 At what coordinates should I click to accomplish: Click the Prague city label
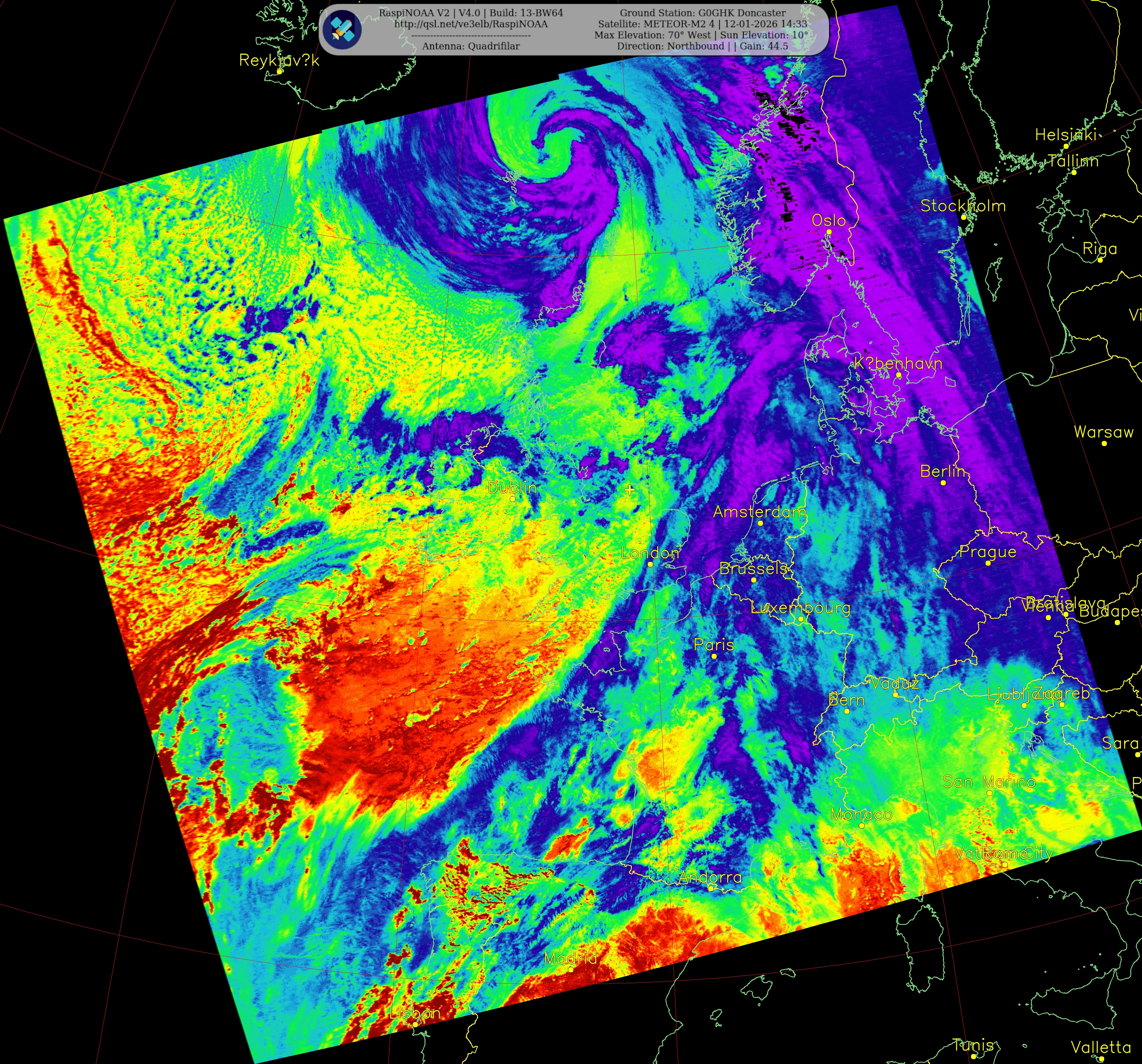987,552
